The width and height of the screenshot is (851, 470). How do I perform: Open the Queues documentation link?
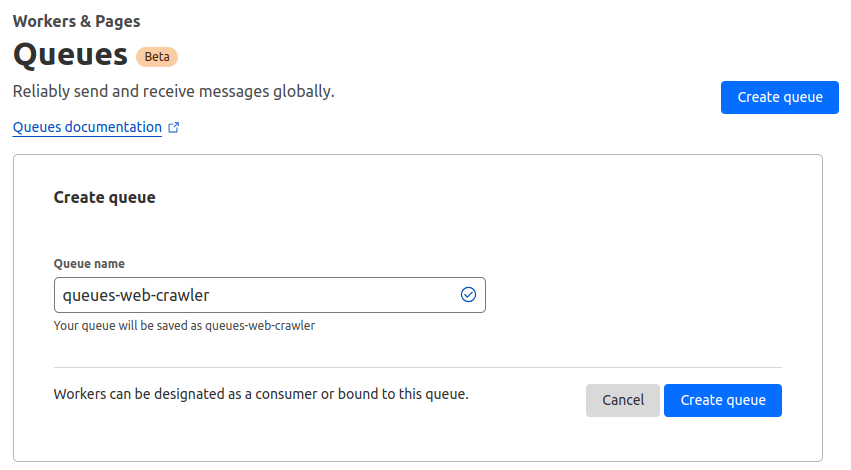87,127
